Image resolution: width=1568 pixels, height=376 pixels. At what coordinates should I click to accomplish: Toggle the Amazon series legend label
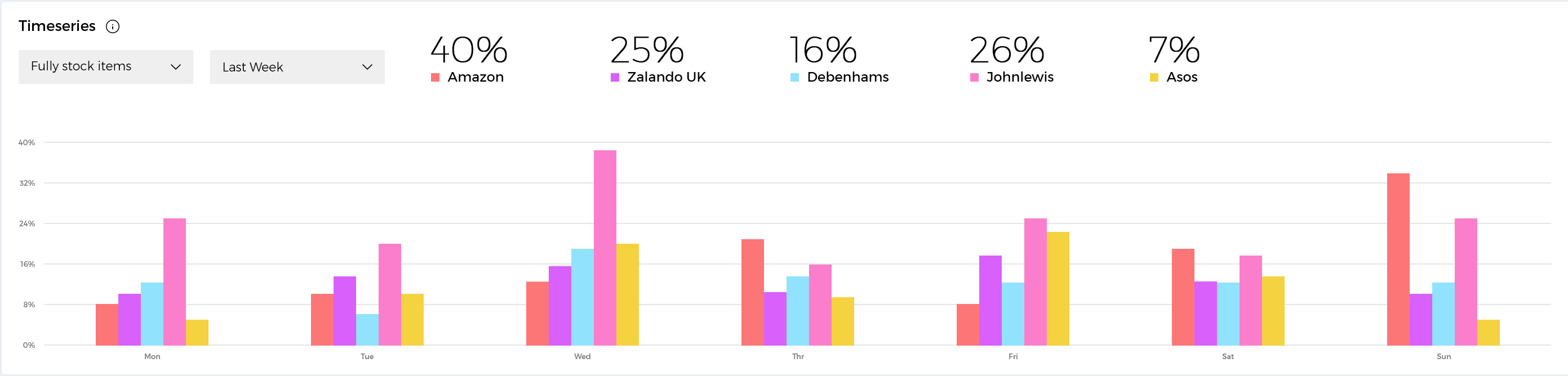pos(476,77)
